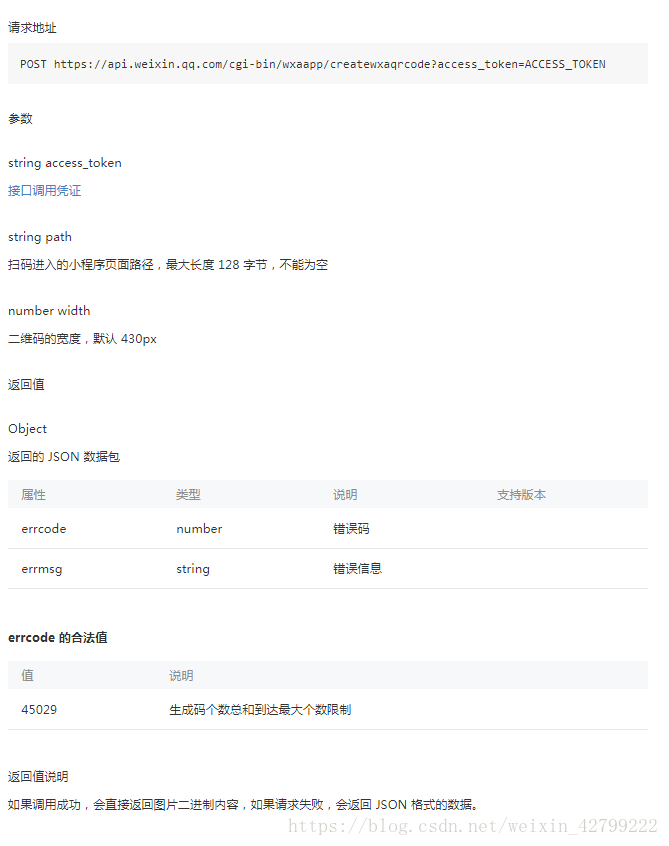
Task: Select the 返回值 heading
Action: [x=26, y=385]
